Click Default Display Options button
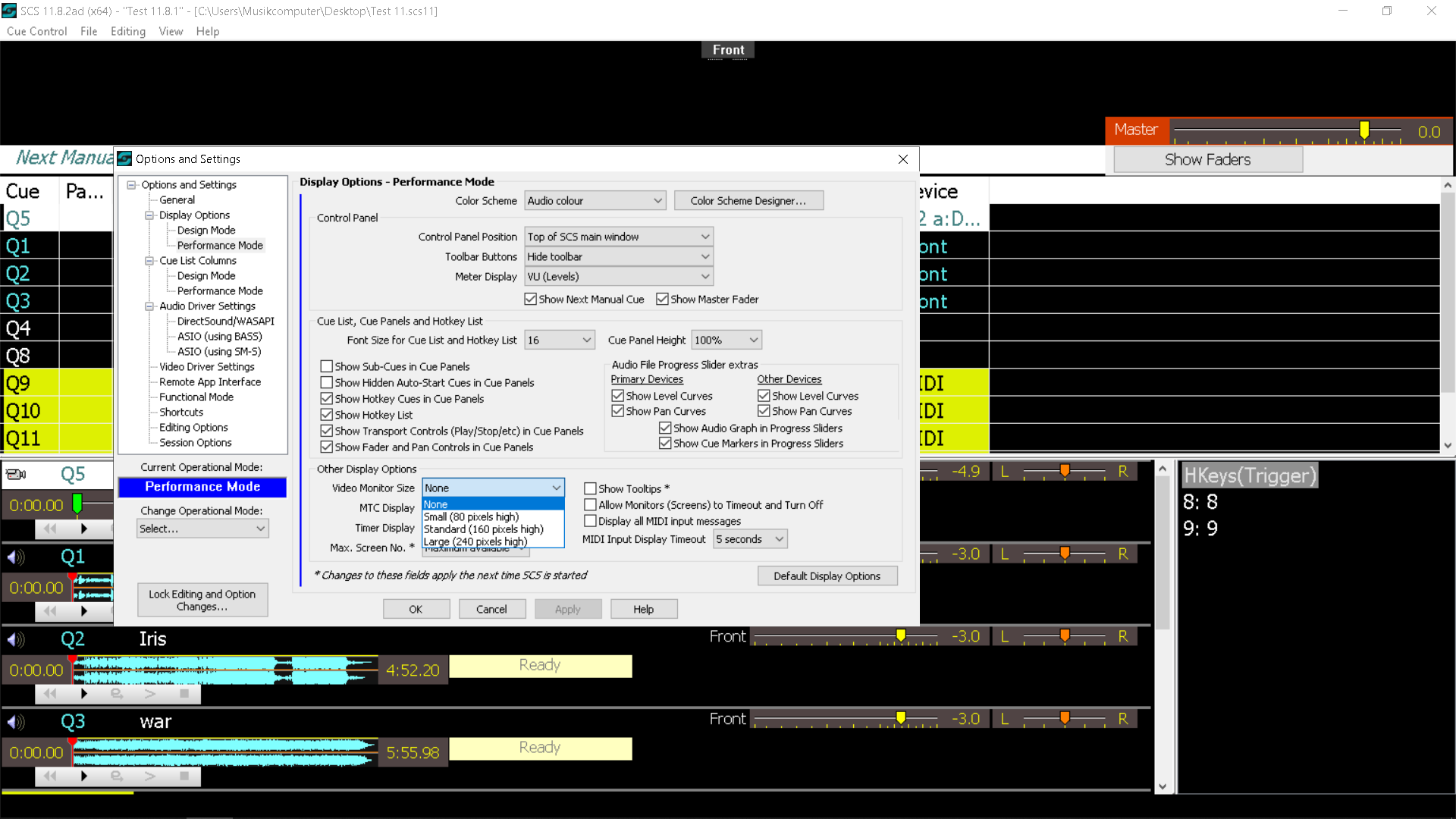 coord(827,576)
